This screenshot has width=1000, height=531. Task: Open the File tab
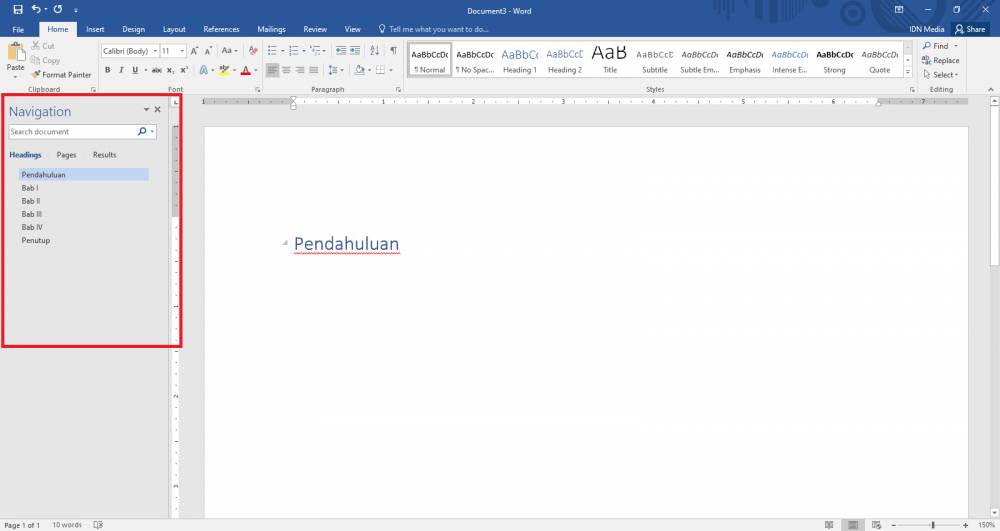[x=18, y=29]
